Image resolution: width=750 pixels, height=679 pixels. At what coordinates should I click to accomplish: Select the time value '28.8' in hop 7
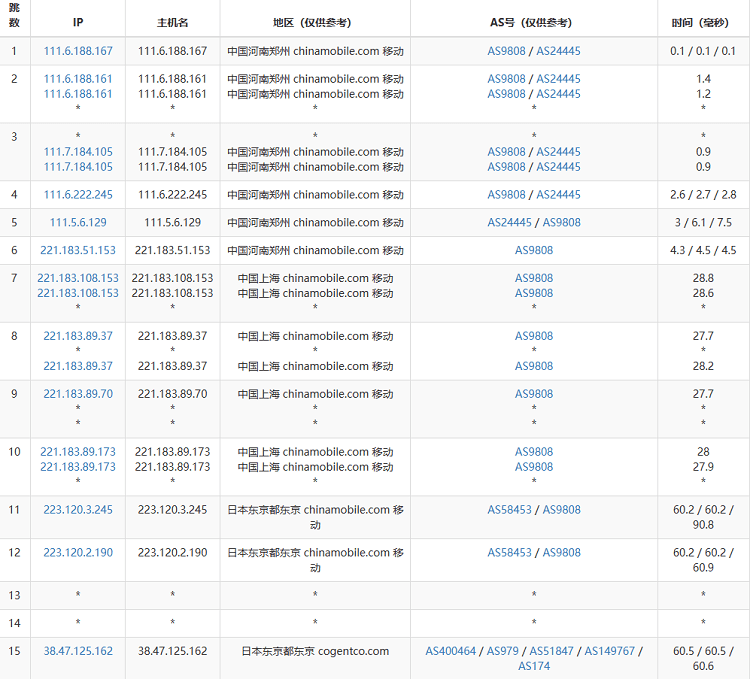pos(703,278)
